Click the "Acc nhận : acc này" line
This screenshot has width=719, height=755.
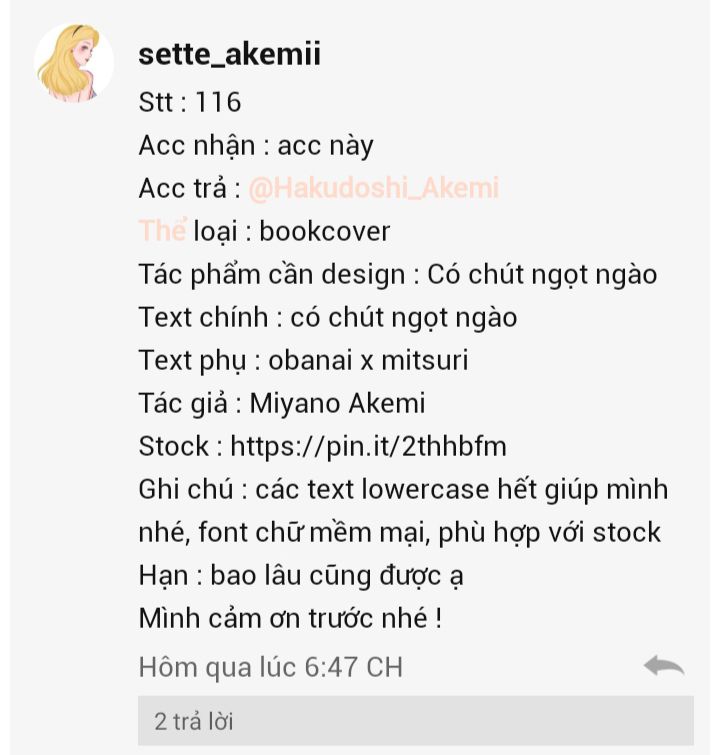click(256, 145)
